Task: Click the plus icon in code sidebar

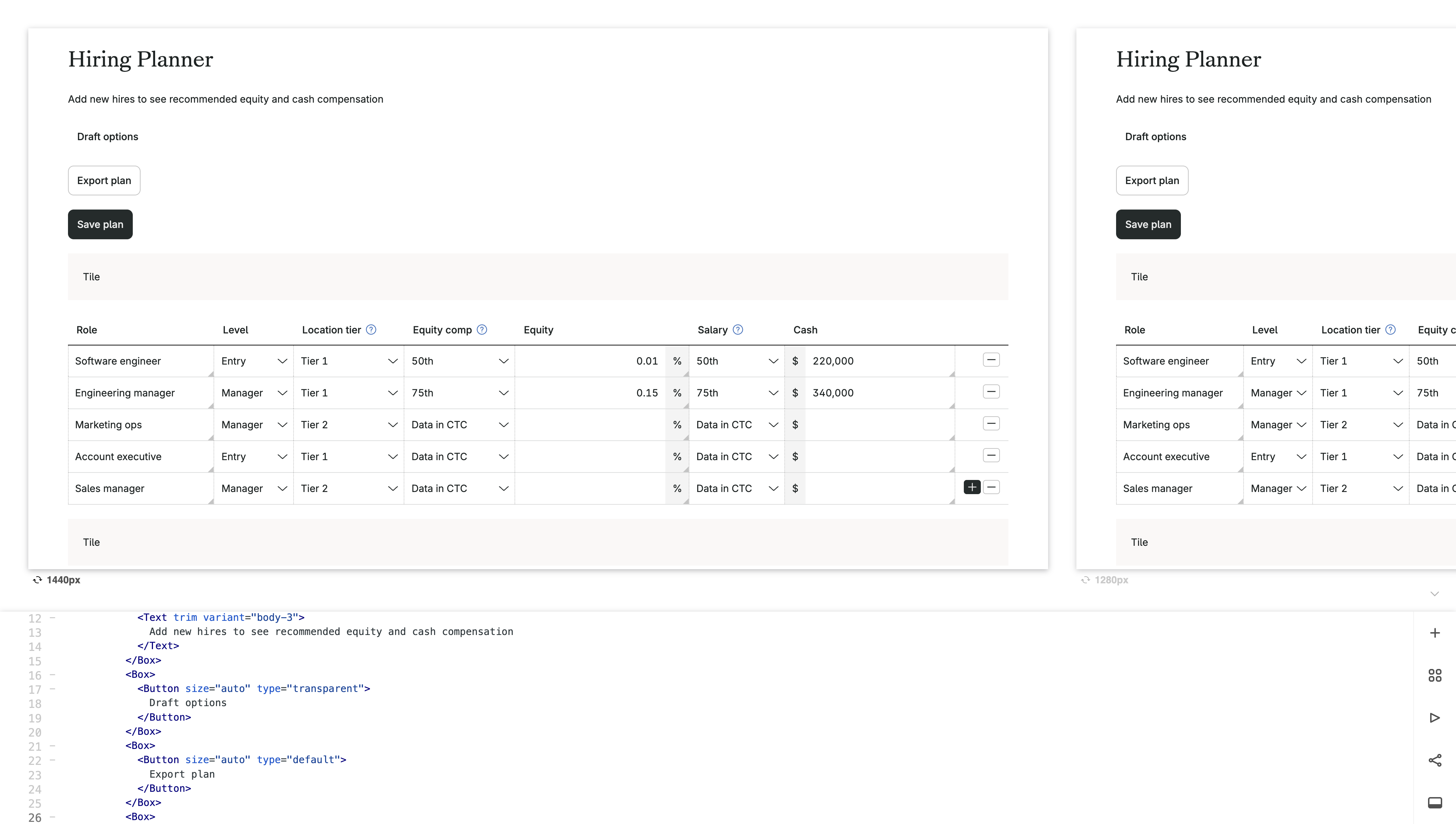Action: click(x=1434, y=633)
